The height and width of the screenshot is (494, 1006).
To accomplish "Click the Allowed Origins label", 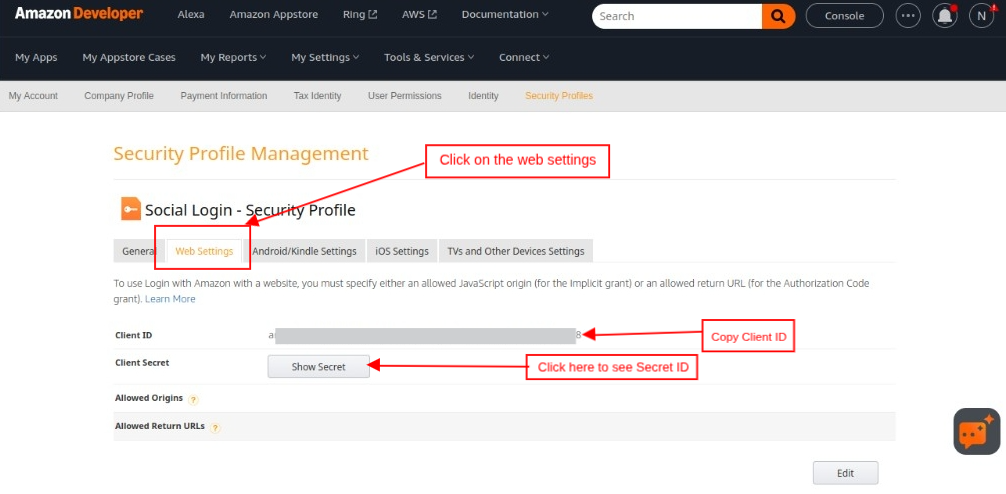I will [149, 398].
